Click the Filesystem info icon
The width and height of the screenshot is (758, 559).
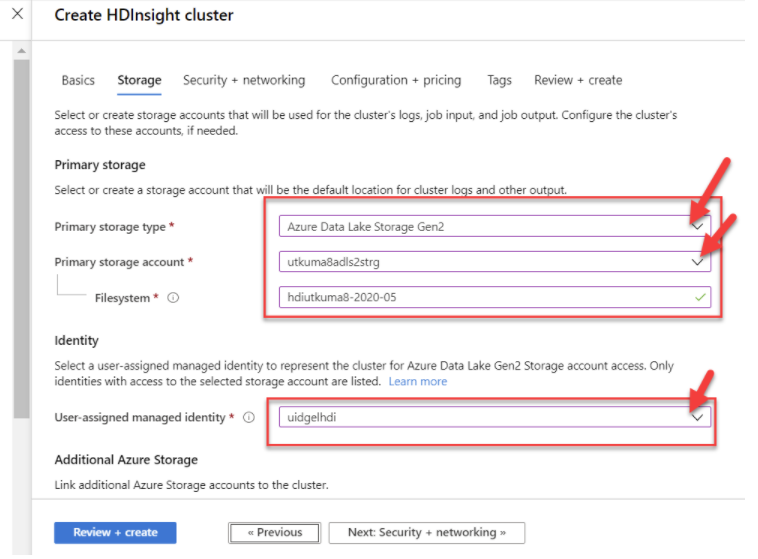[x=173, y=298]
